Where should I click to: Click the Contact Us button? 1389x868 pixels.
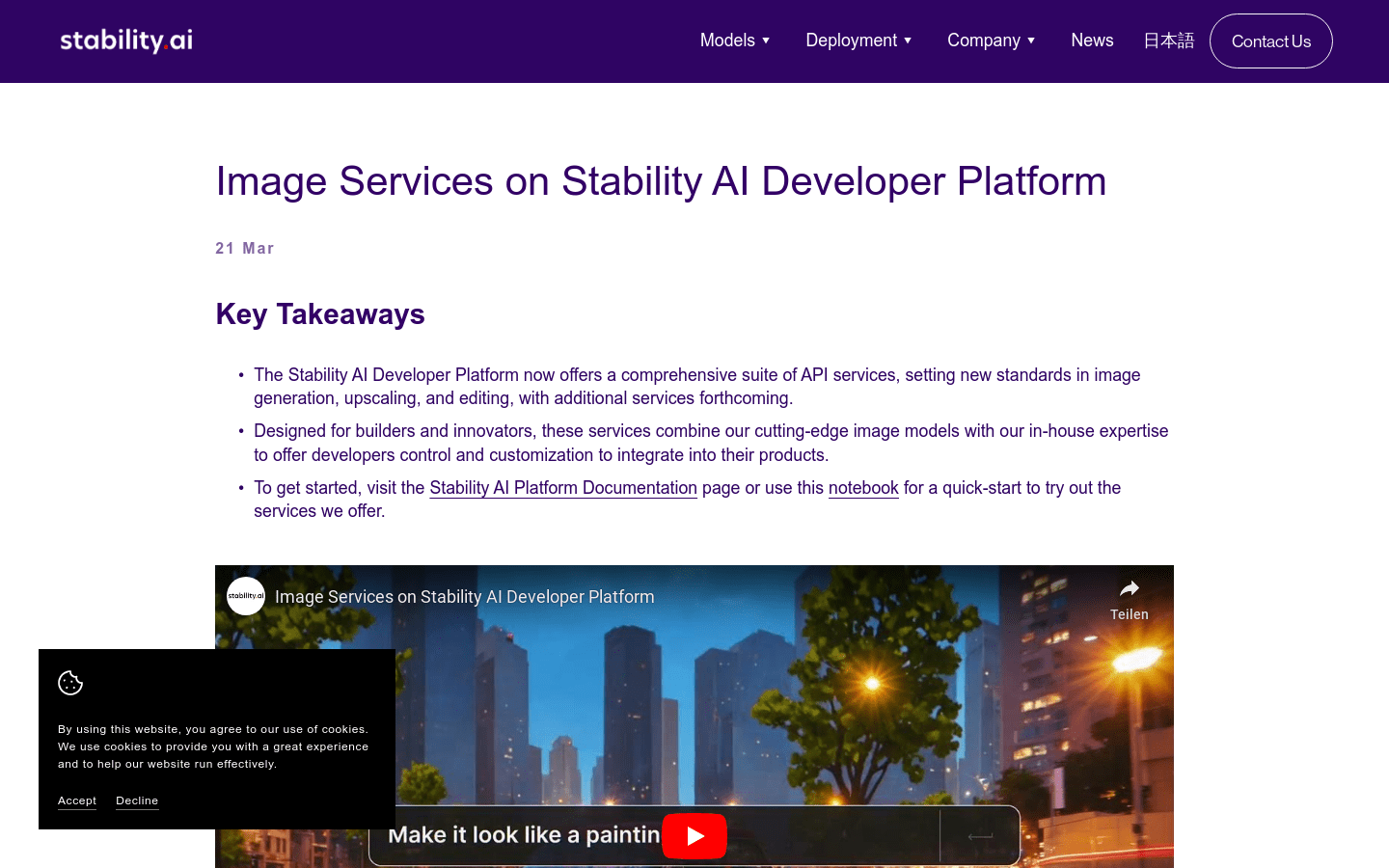click(1270, 41)
